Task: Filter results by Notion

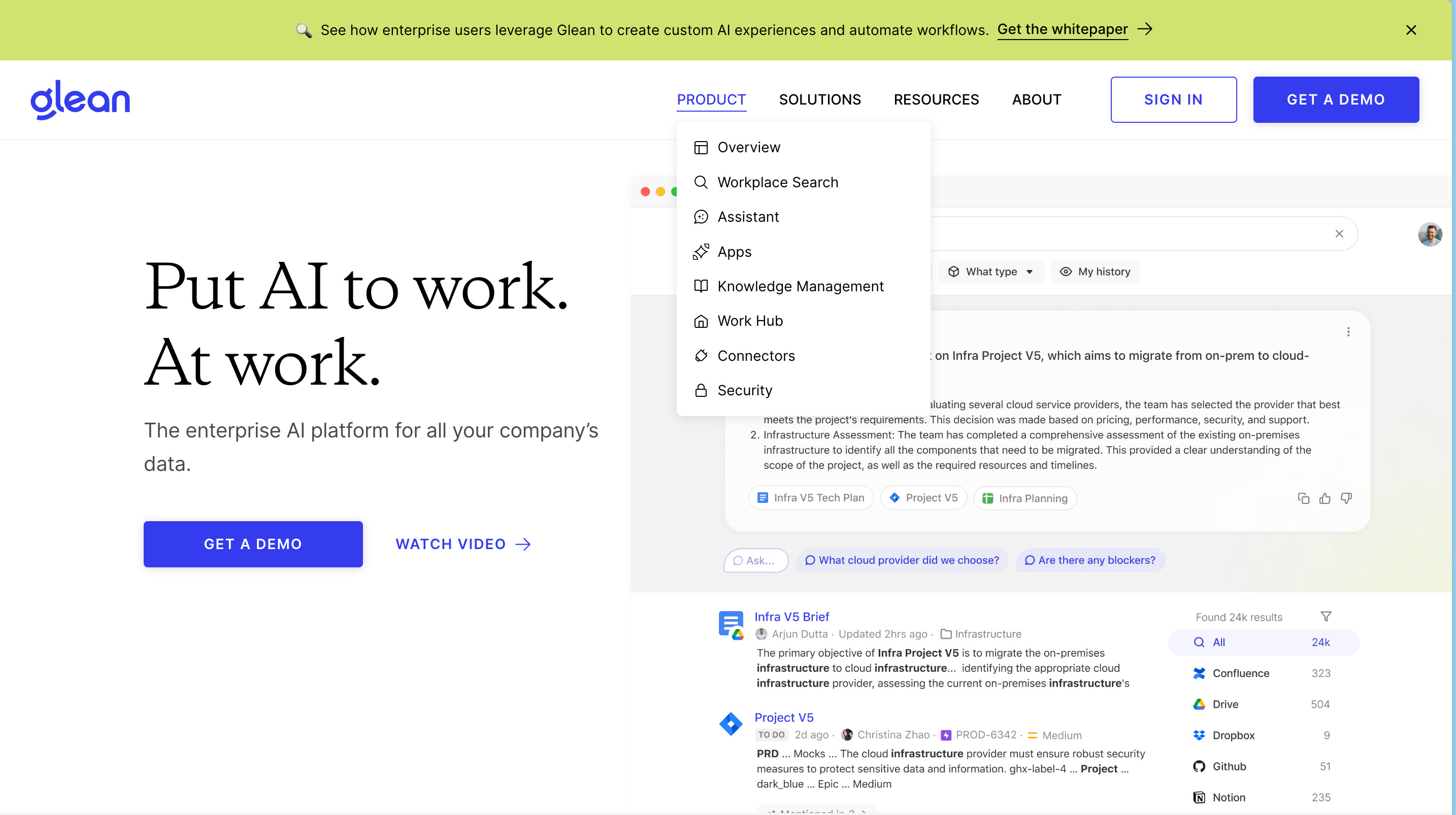Action: pos(1263,798)
